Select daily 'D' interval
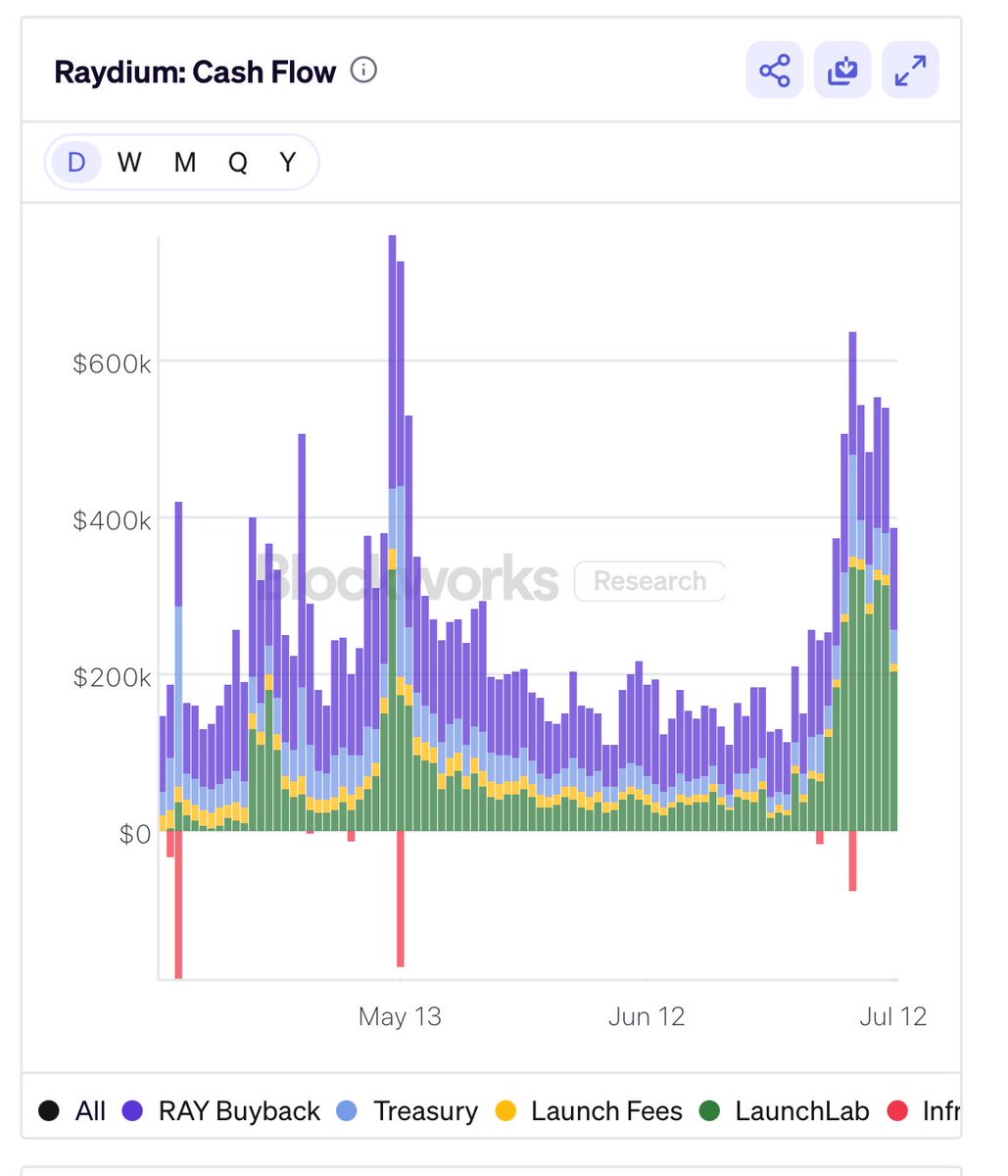The width and height of the screenshot is (1008, 1176). pos(77,162)
